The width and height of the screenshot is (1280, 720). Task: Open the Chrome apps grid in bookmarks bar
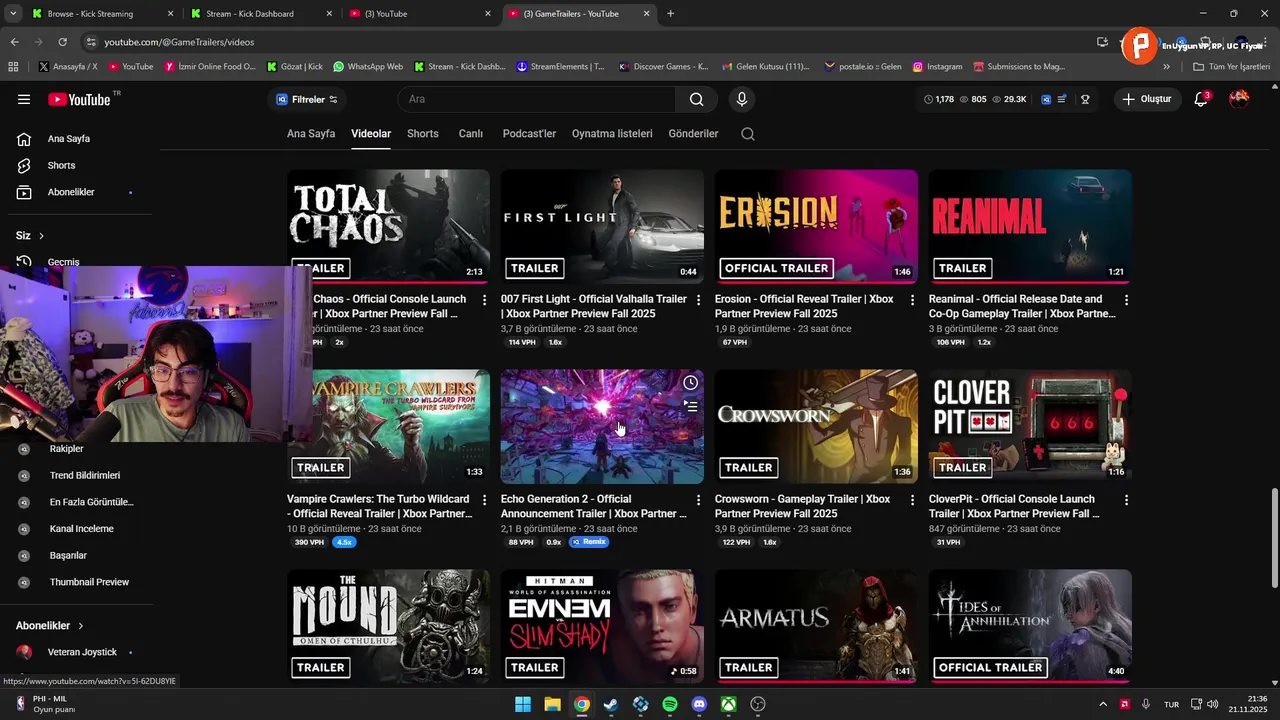click(x=13, y=67)
